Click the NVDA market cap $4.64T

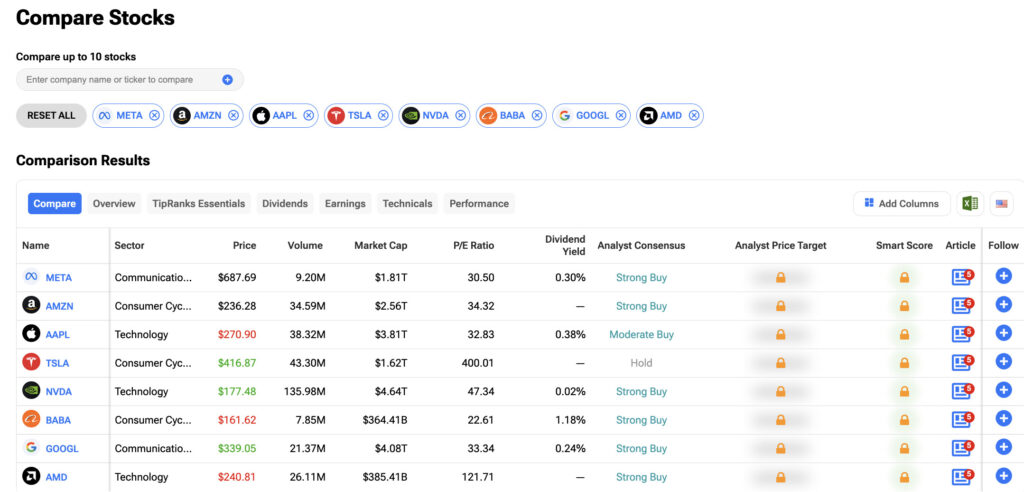tap(391, 391)
